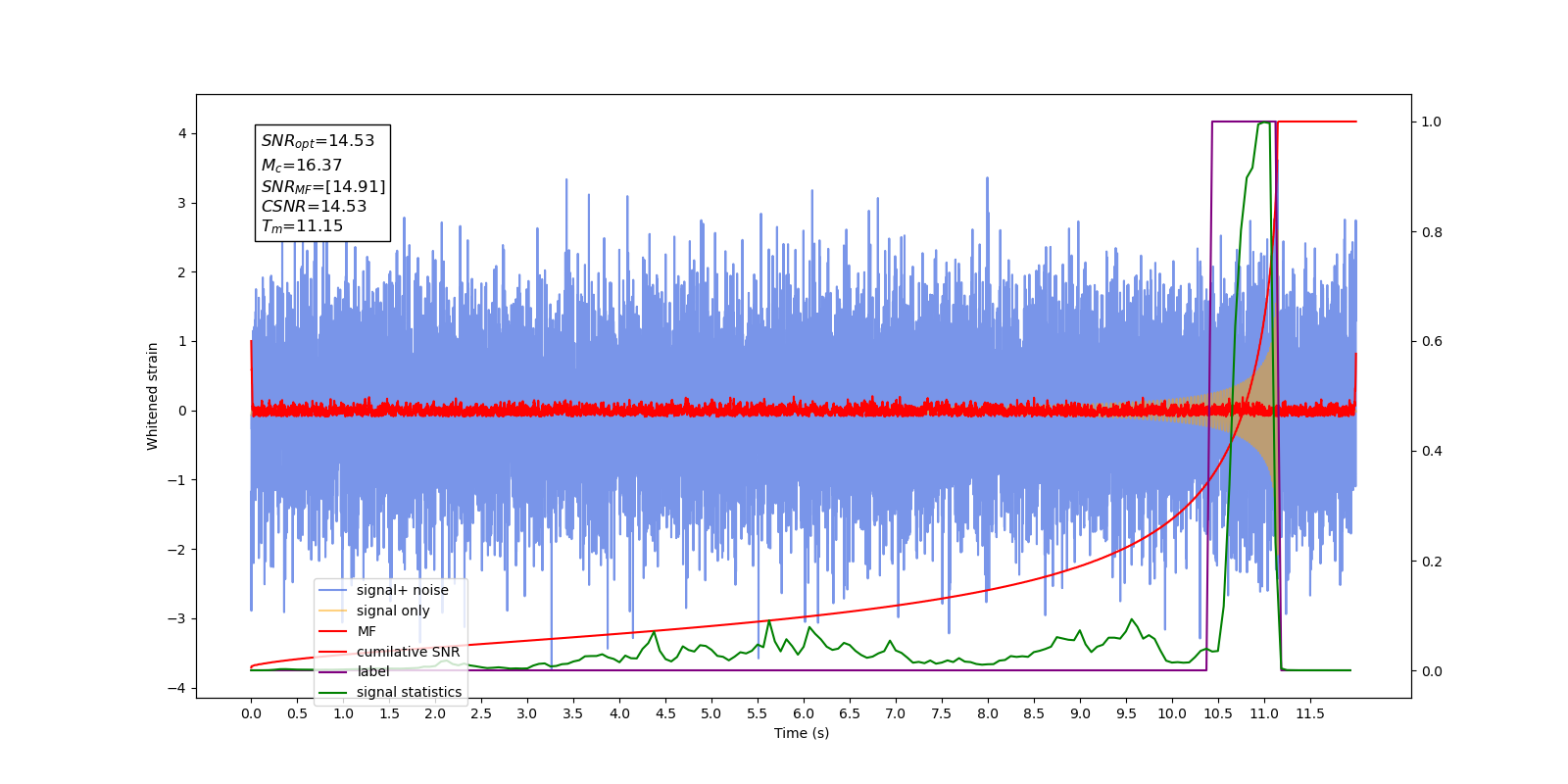Click the 0.0 tick on time axis

point(251,713)
